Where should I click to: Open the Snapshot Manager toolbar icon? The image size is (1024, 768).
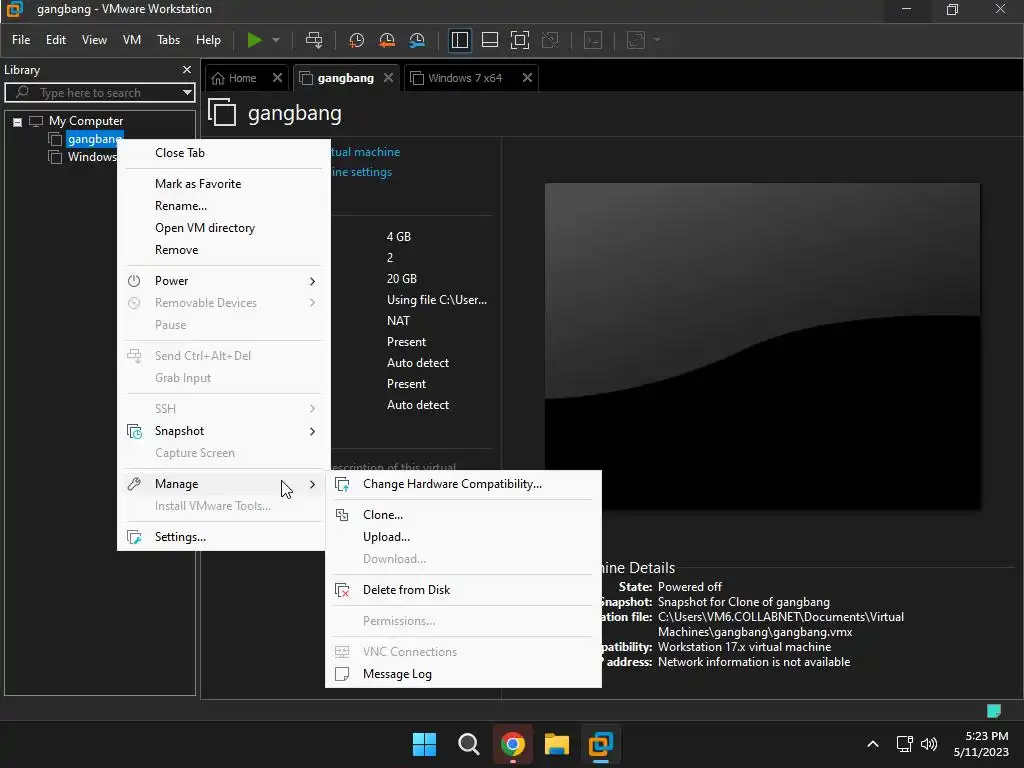pyautogui.click(x=417, y=40)
